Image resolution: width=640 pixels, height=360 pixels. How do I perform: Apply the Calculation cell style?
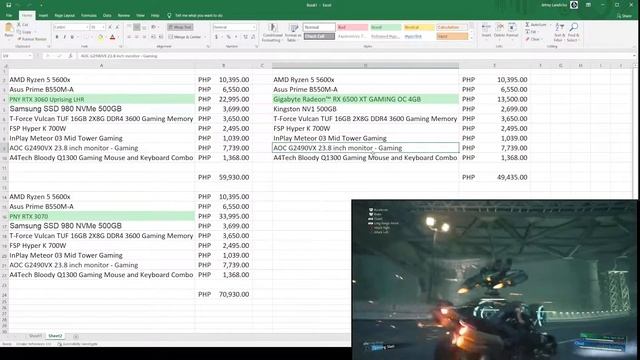[x=451, y=27]
